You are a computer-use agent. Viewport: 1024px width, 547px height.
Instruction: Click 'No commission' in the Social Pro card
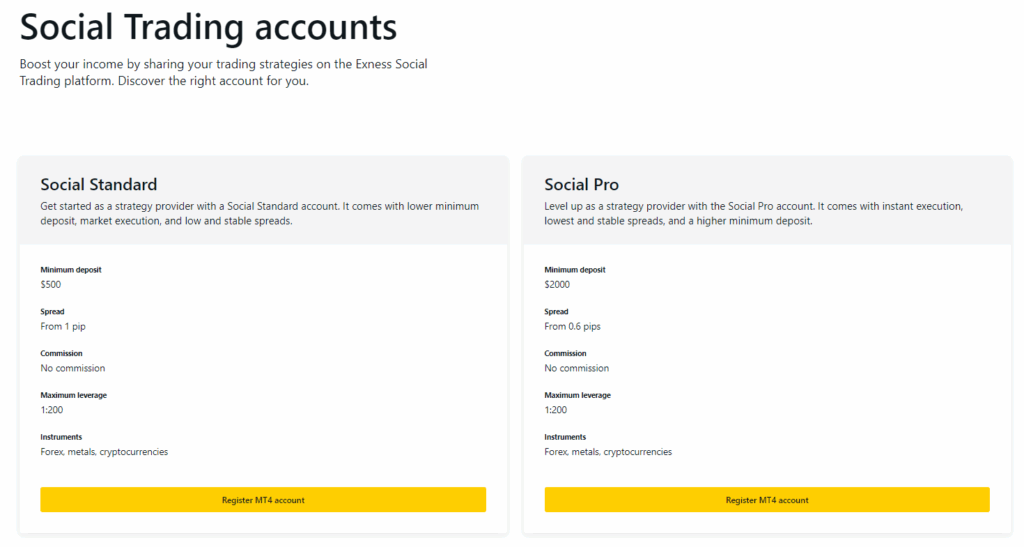pos(577,368)
